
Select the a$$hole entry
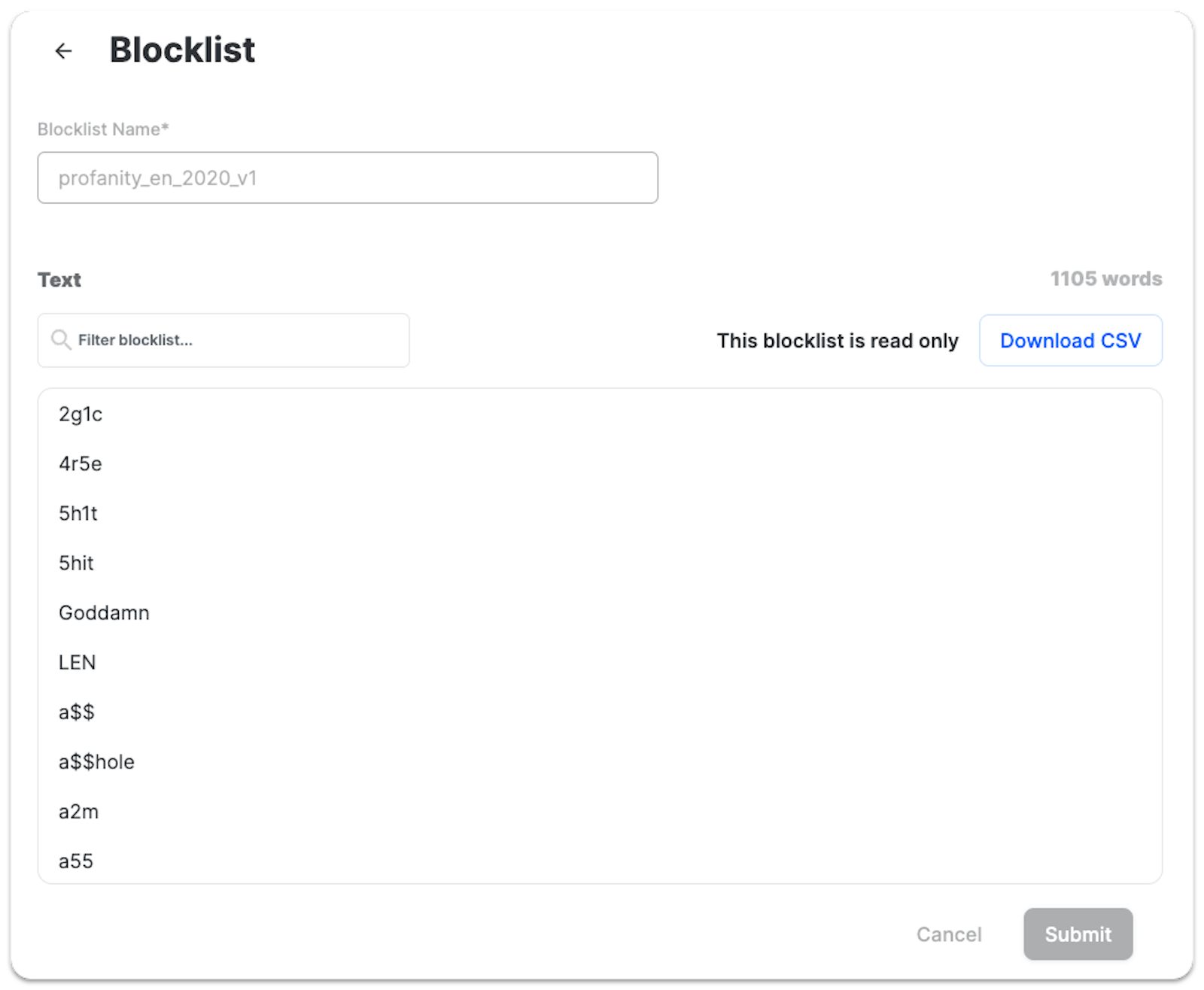pyautogui.click(x=96, y=761)
